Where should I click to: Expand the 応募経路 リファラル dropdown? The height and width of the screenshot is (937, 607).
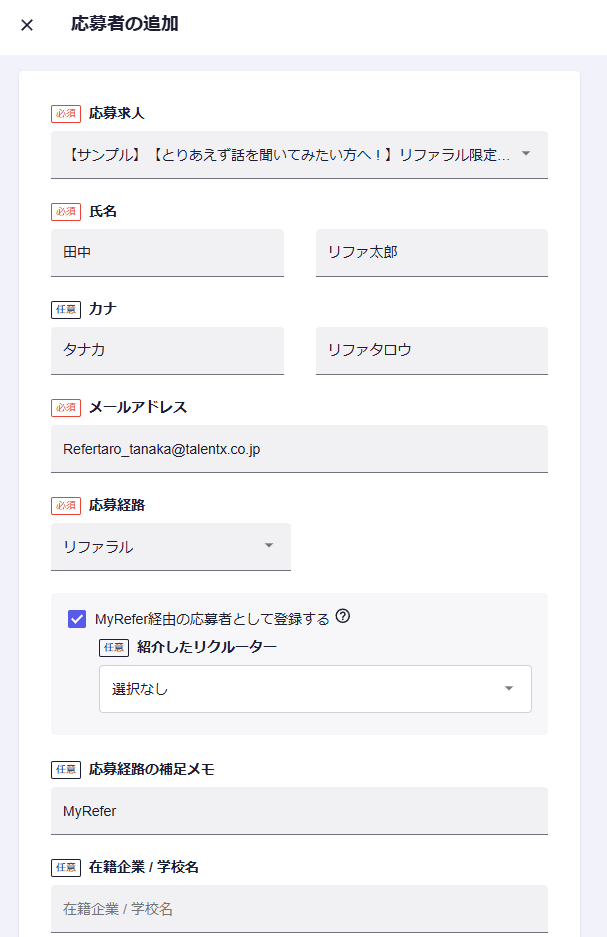click(x=268, y=546)
